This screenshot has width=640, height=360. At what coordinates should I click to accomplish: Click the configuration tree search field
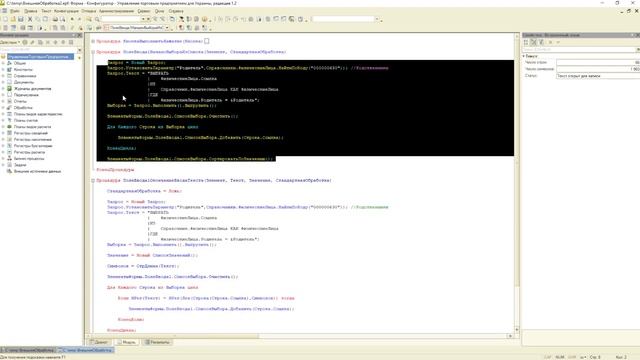(39, 50)
